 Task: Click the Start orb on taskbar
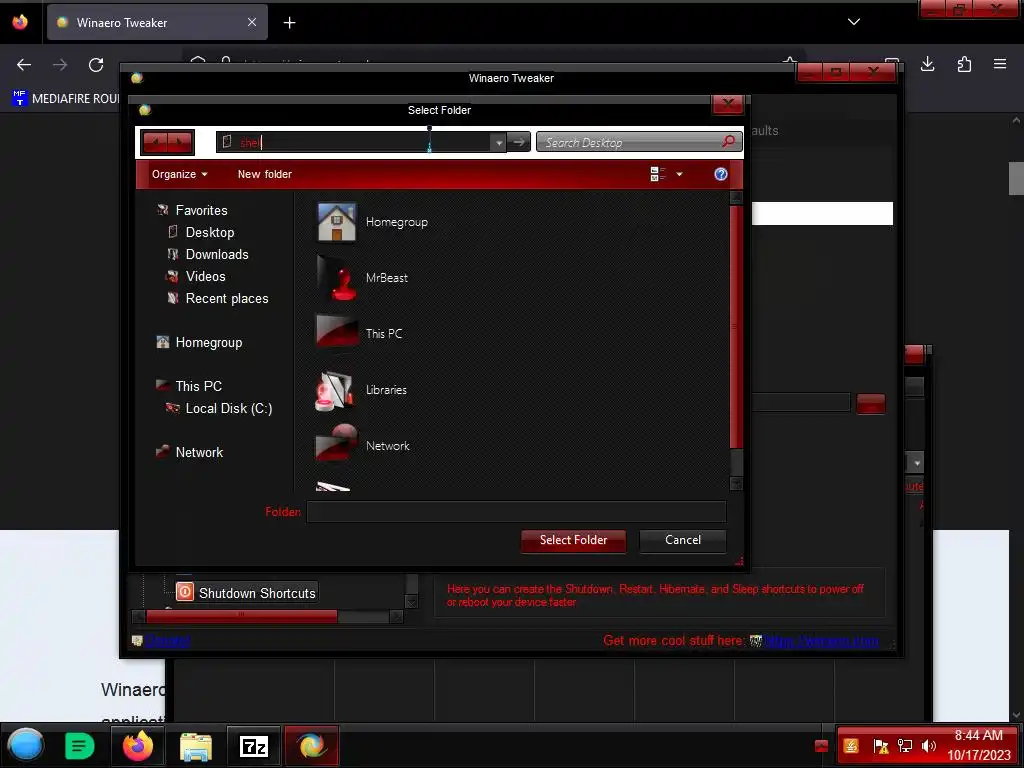point(26,745)
